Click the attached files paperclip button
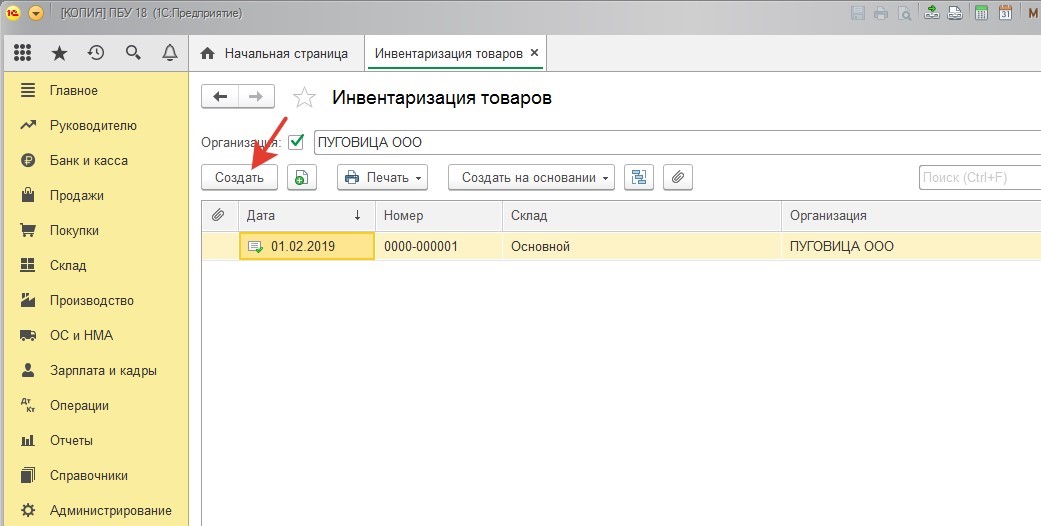 (677, 178)
